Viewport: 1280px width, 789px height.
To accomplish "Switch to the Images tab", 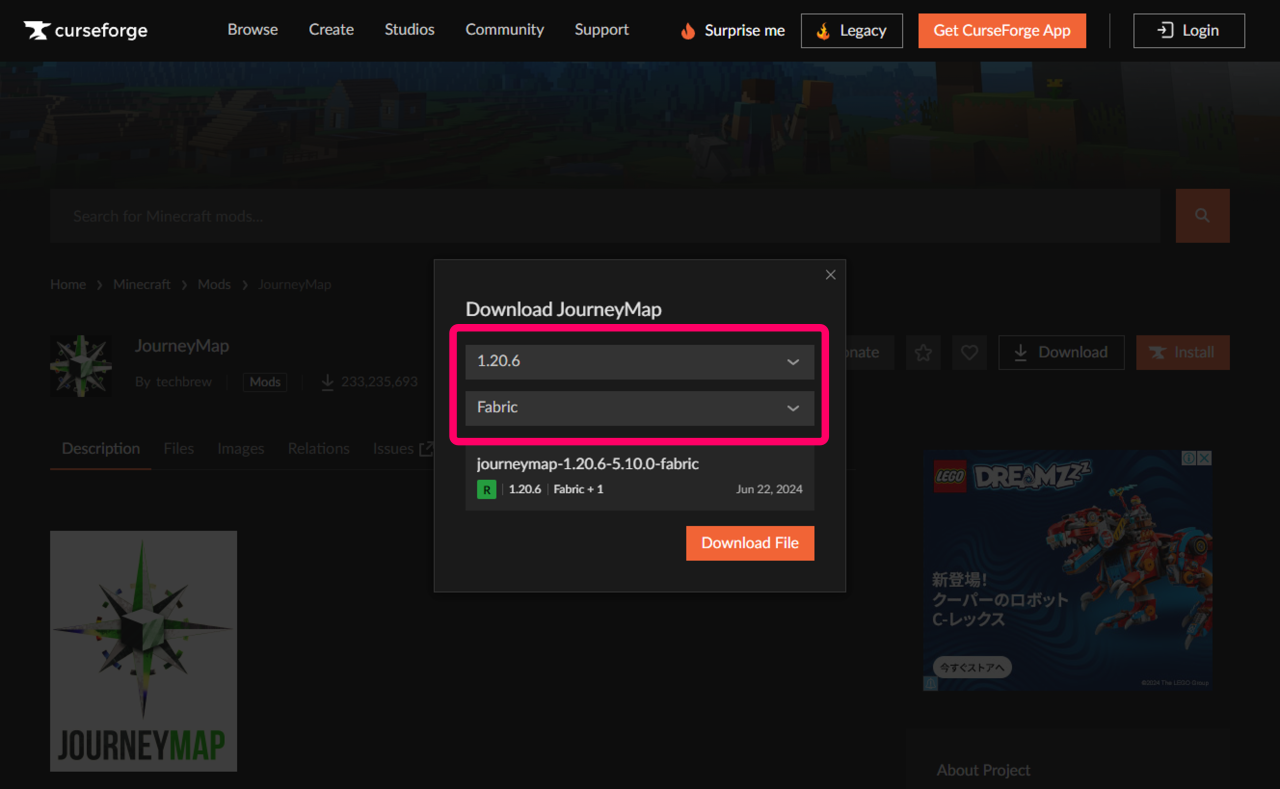I will 241,449.
